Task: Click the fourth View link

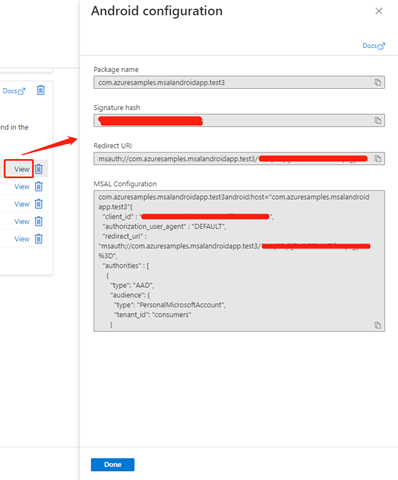Action: (22, 222)
